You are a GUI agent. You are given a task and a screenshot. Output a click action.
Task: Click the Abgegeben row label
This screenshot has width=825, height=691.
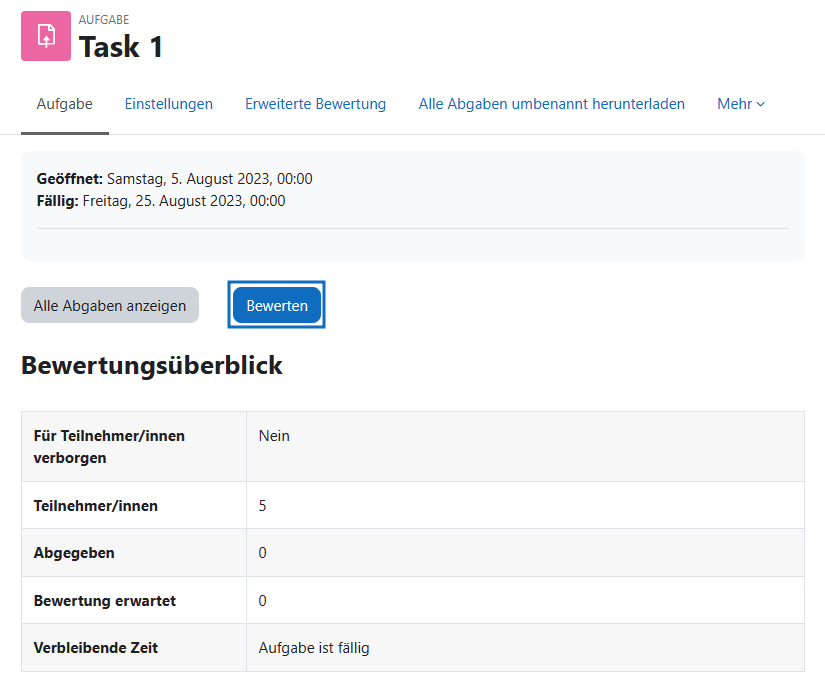pos(74,553)
